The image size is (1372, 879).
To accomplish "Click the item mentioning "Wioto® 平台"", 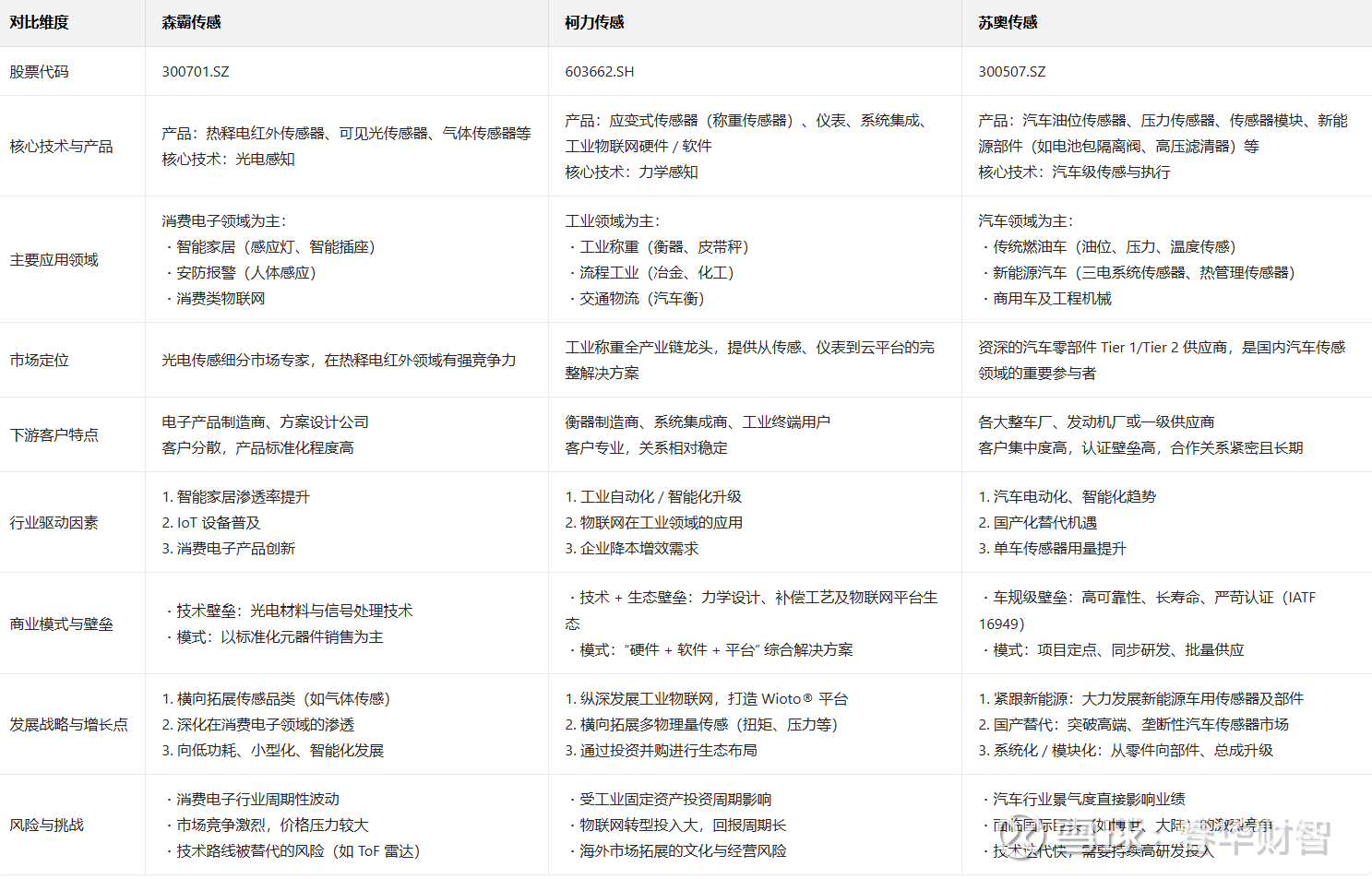I will tap(707, 699).
